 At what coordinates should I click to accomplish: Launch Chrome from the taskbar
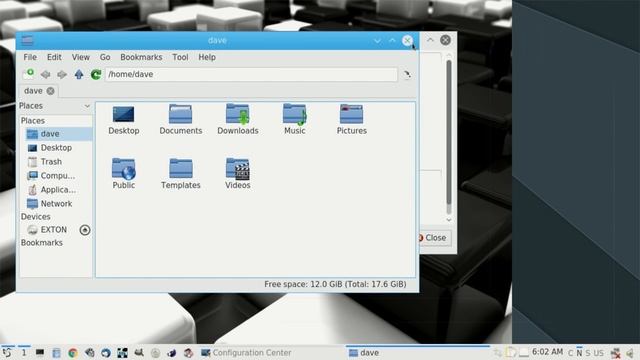[x=73, y=353]
